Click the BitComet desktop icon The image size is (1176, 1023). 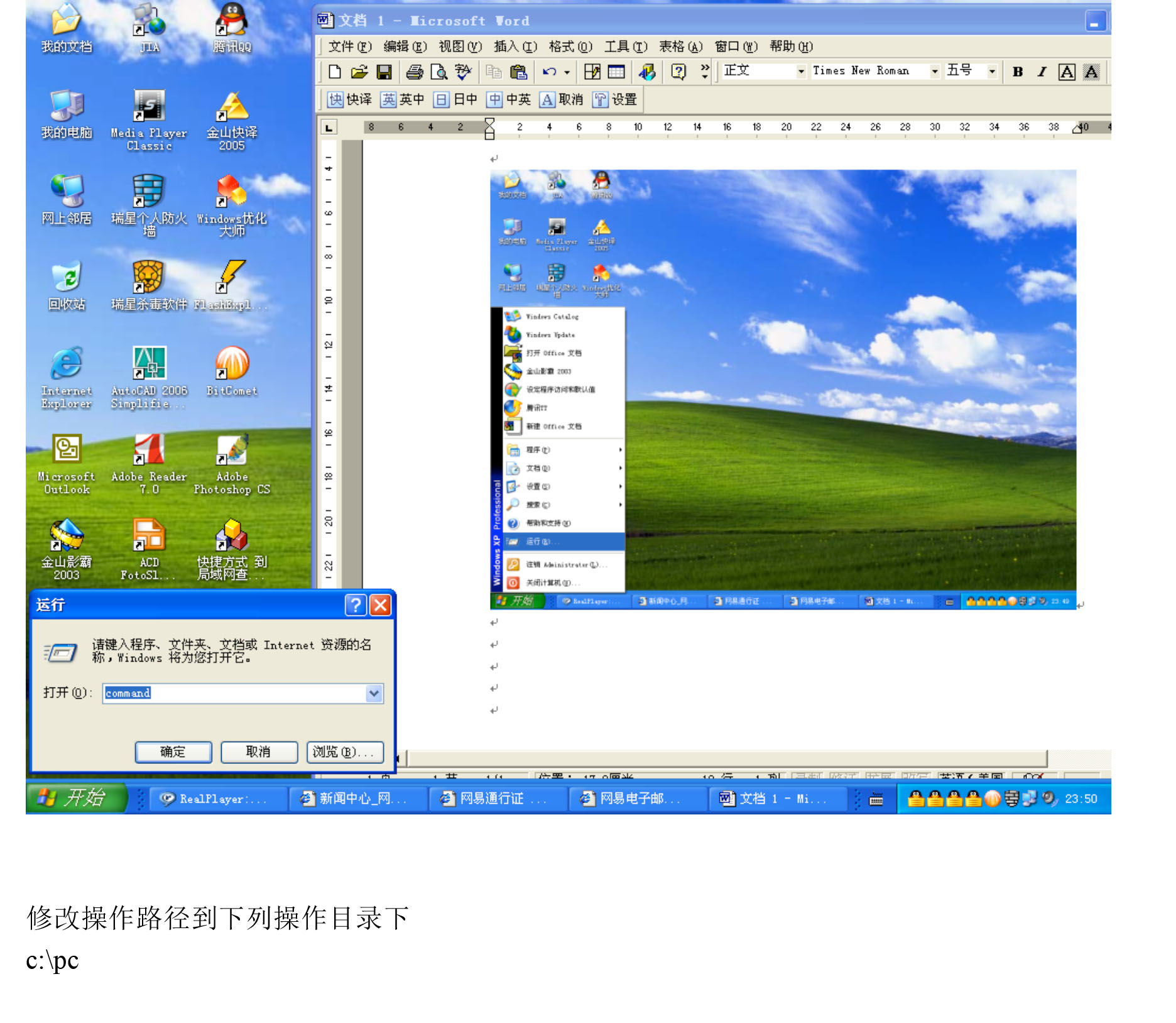pyautogui.click(x=232, y=371)
